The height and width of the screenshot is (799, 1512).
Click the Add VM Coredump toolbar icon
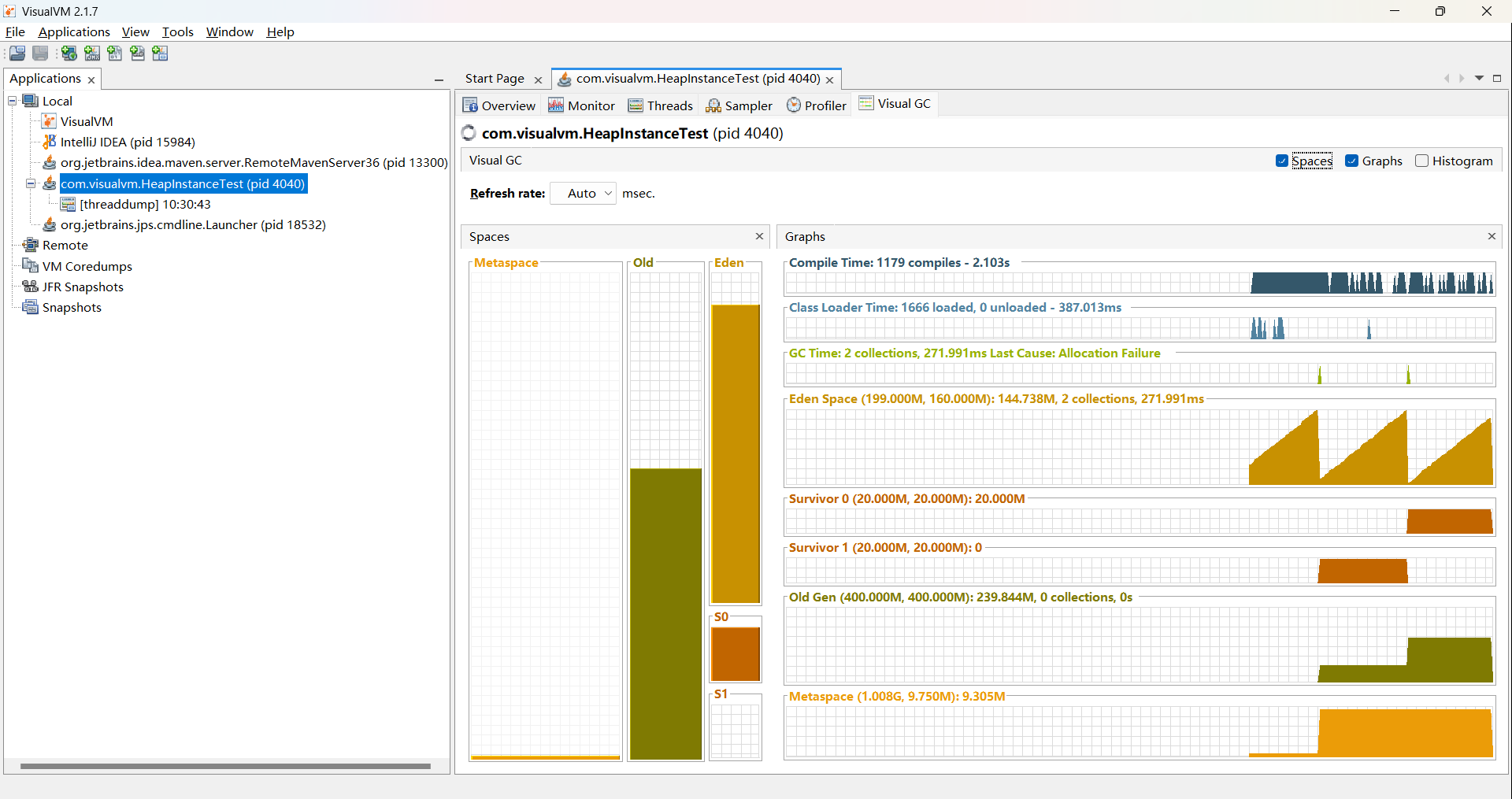click(115, 54)
